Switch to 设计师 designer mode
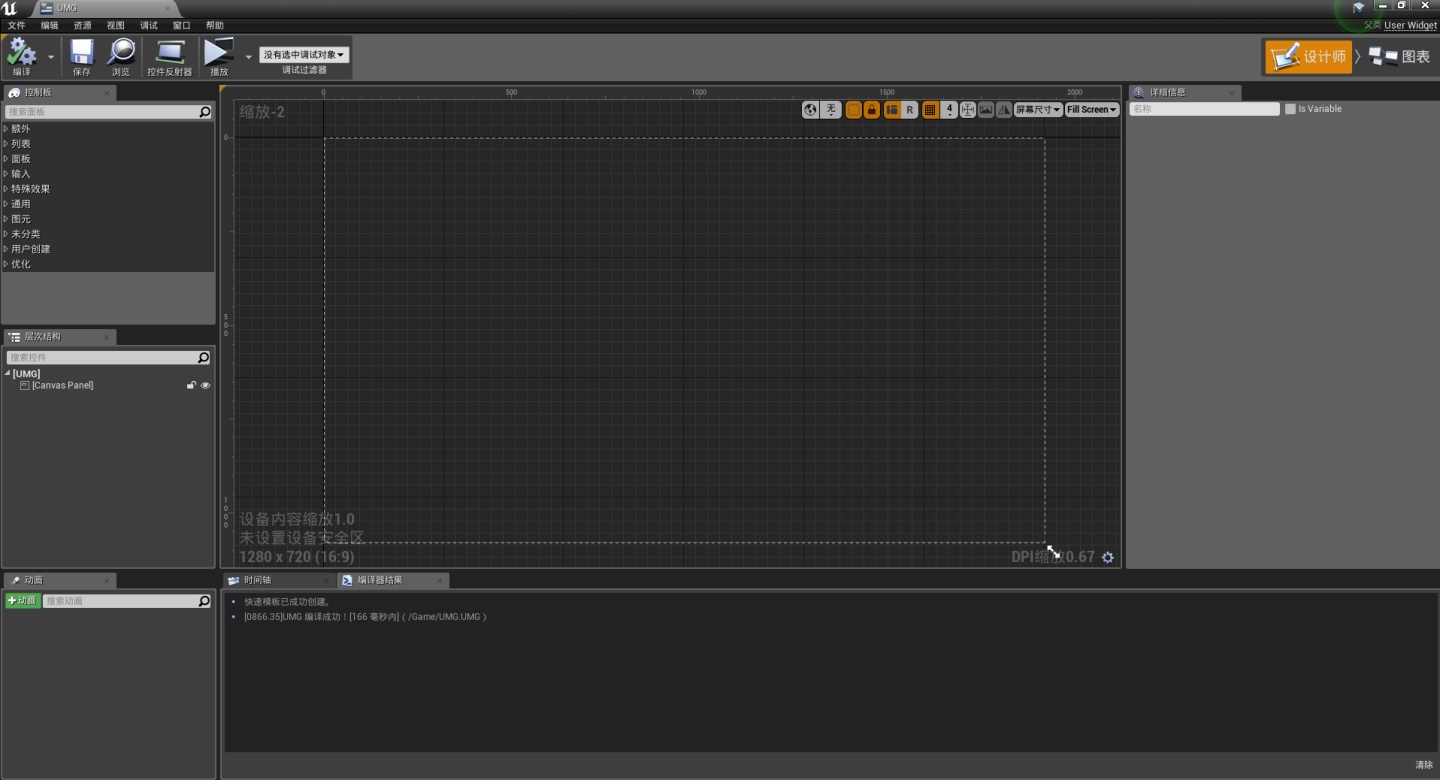This screenshot has height=780, width=1440. click(x=1309, y=57)
